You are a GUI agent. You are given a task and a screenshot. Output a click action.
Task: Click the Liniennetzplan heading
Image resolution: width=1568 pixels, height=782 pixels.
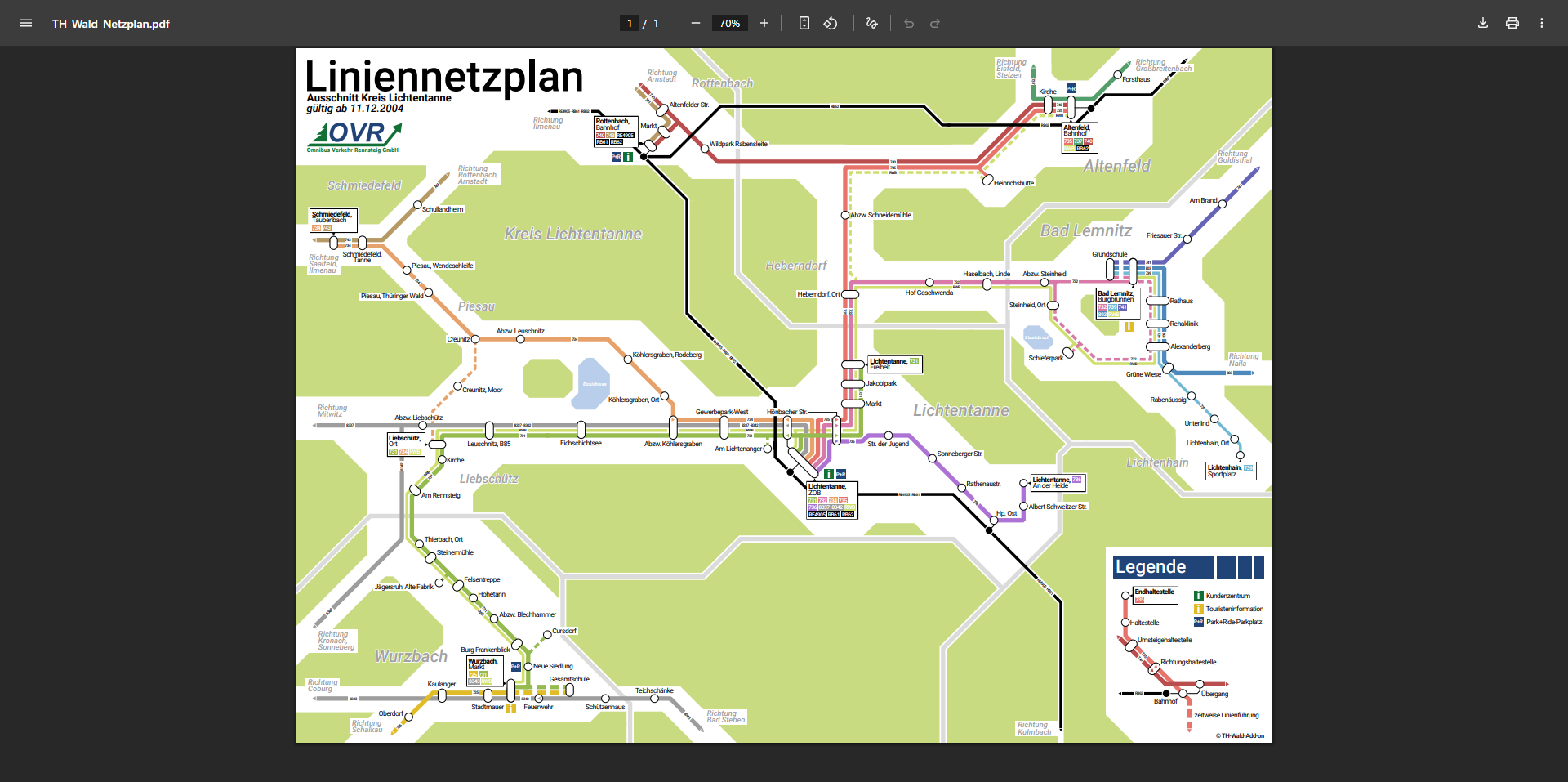coord(443,77)
